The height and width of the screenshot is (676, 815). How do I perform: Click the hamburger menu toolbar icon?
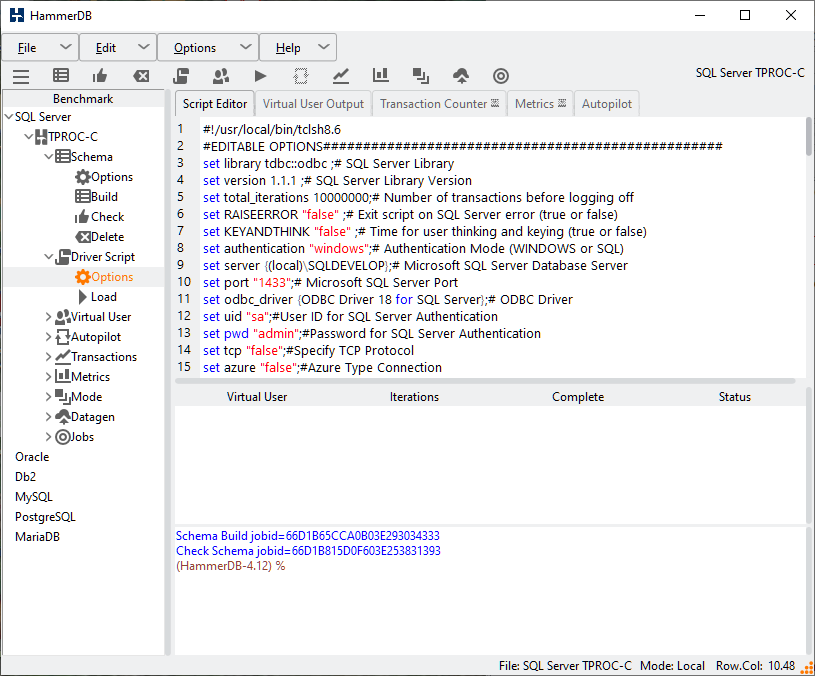(21, 76)
